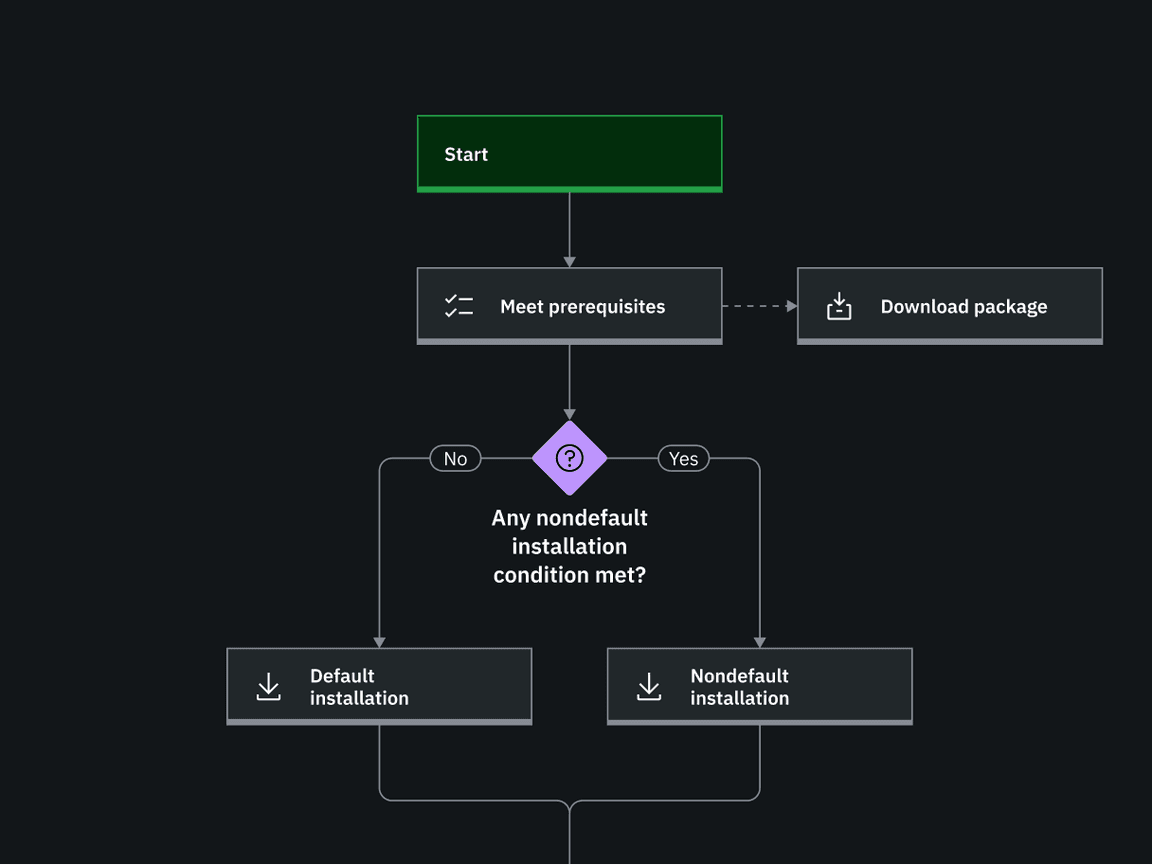Click the download arrow icon in Nondefault installation
1152x865 pixels.
pyautogui.click(x=649, y=686)
